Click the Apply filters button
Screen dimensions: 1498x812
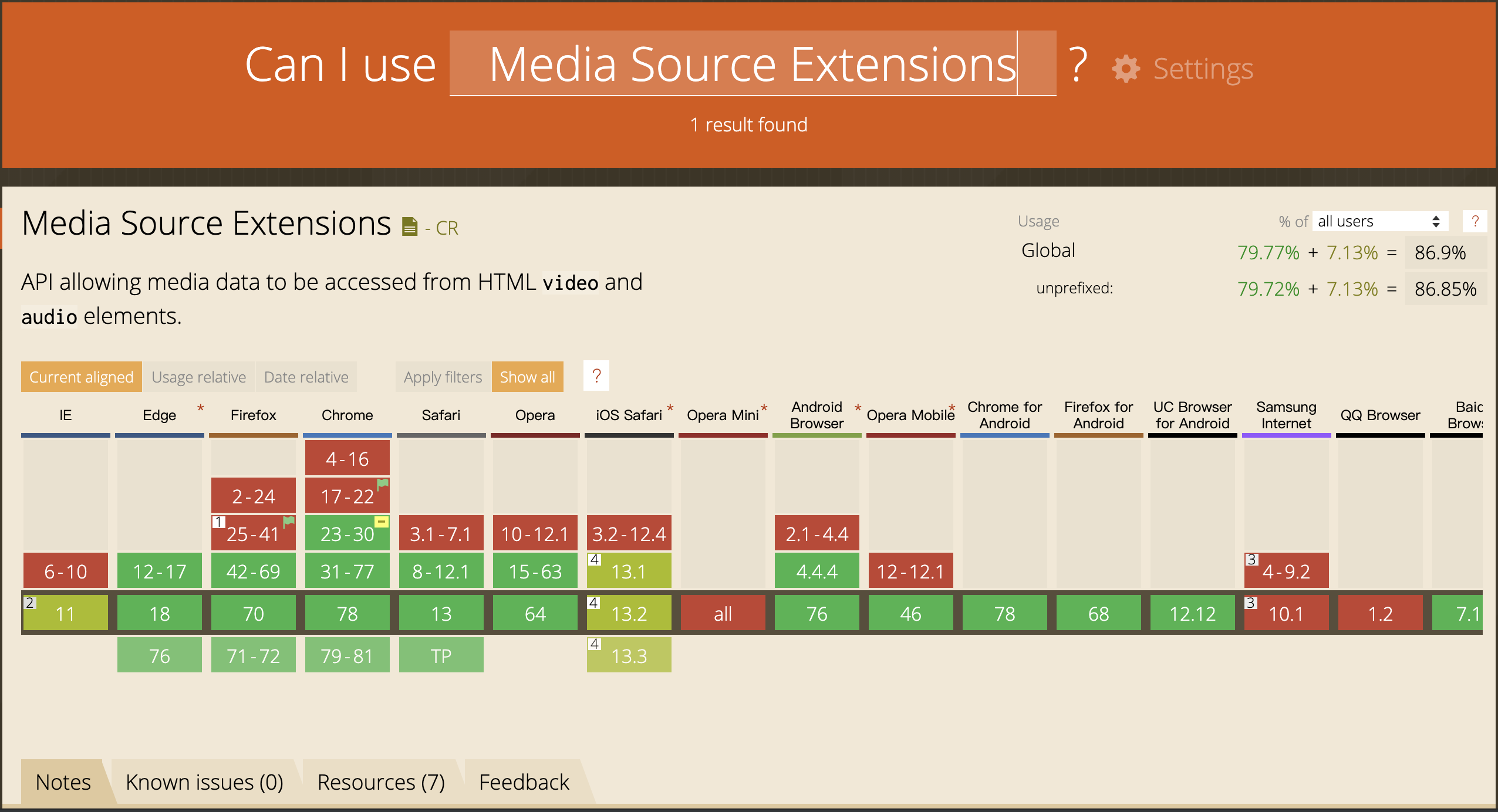click(442, 377)
